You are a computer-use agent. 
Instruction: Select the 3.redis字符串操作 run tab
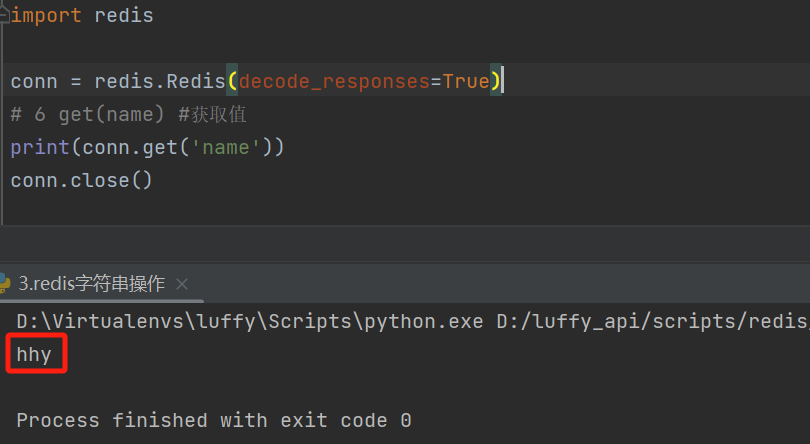coord(91,284)
